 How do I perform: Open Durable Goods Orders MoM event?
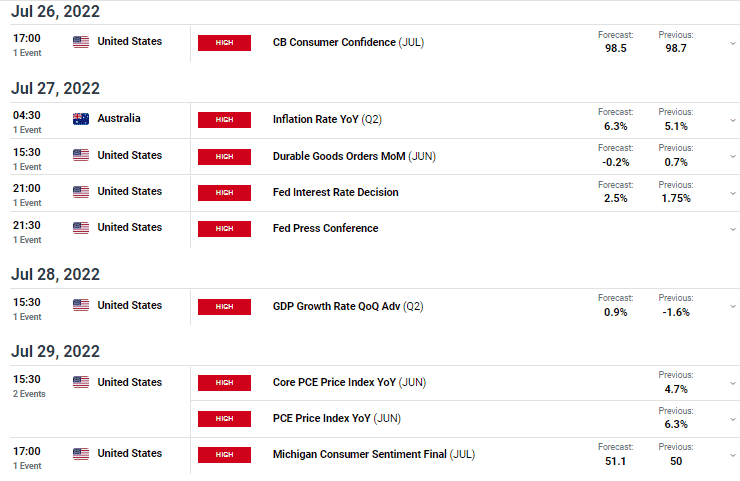(354, 156)
